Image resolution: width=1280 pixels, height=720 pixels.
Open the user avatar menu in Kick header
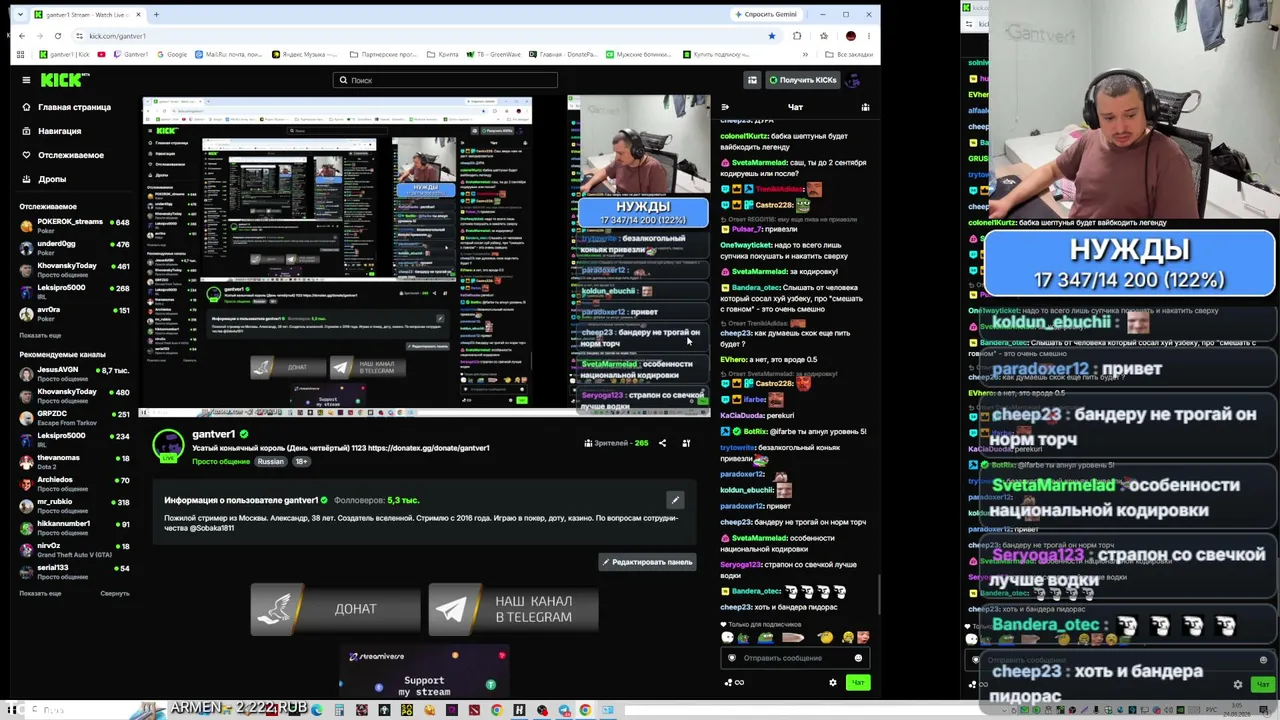coord(853,80)
